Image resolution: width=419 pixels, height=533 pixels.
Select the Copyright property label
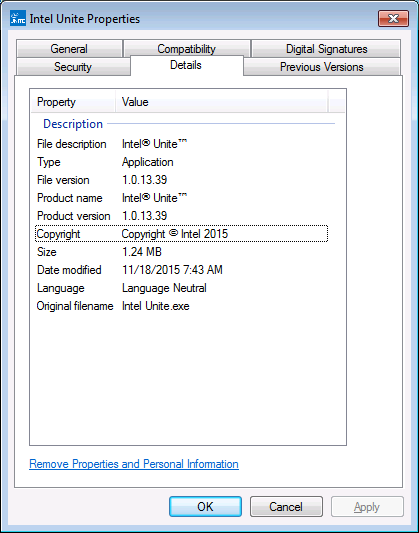58,234
